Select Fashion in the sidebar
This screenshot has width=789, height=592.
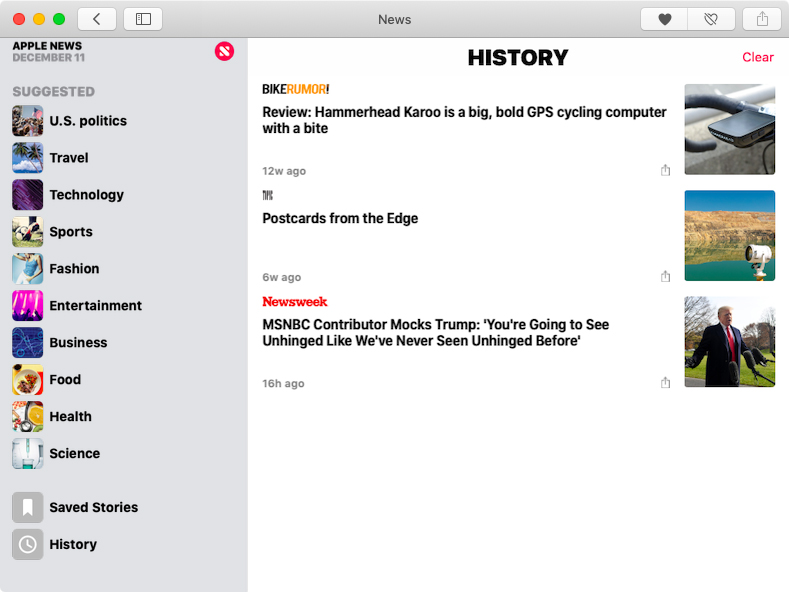(x=74, y=269)
